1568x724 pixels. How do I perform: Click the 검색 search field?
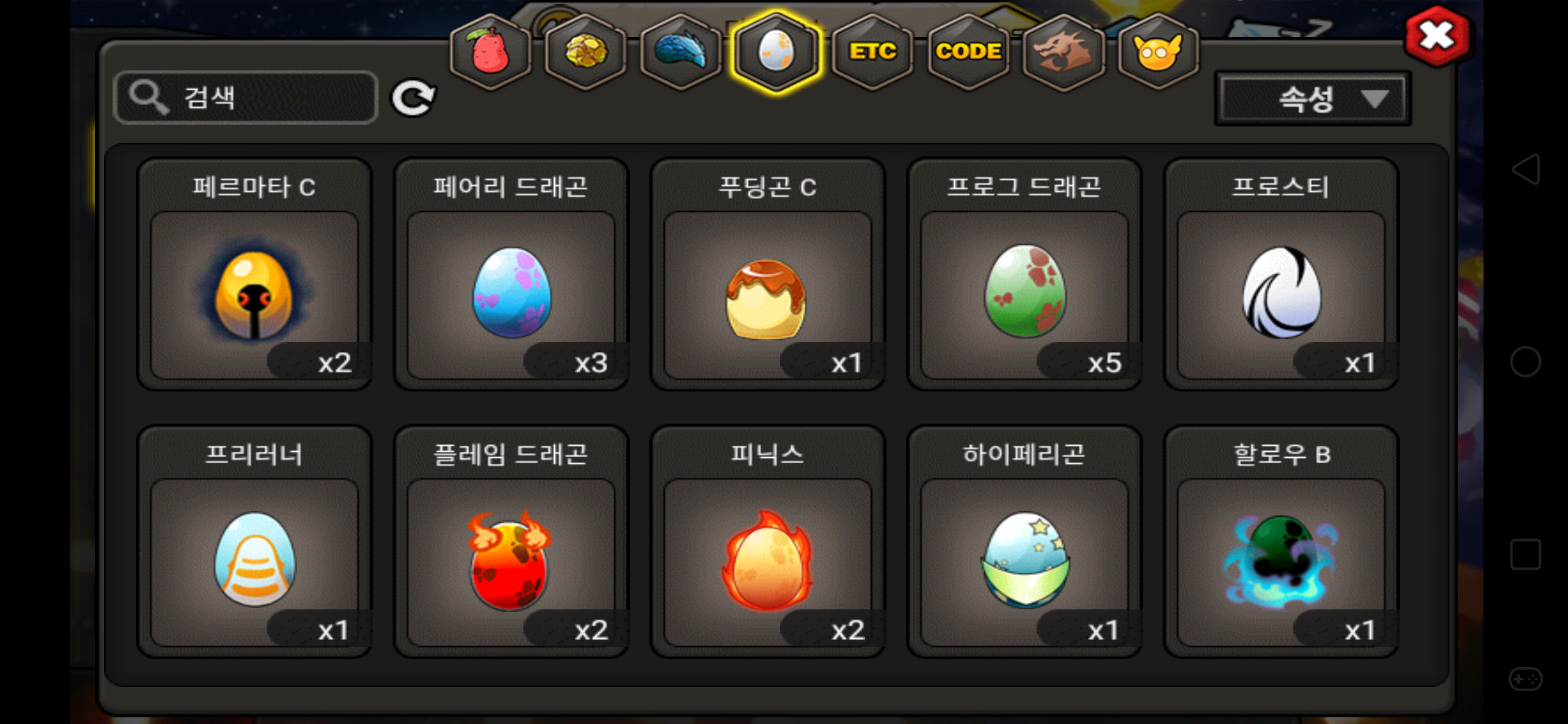coord(246,98)
